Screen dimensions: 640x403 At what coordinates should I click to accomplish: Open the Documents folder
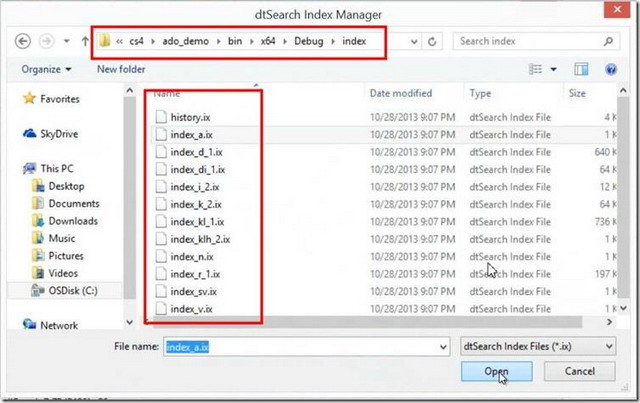click(x=65, y=203)
